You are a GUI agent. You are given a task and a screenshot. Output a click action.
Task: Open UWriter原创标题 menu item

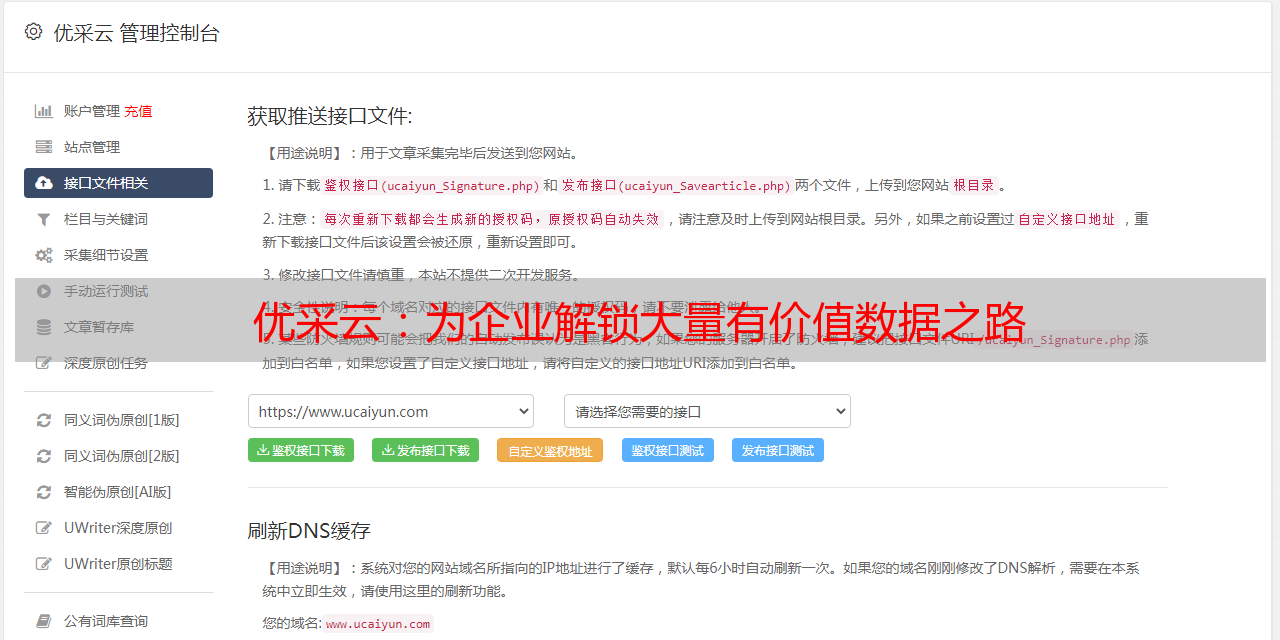[x=118, y=564]
